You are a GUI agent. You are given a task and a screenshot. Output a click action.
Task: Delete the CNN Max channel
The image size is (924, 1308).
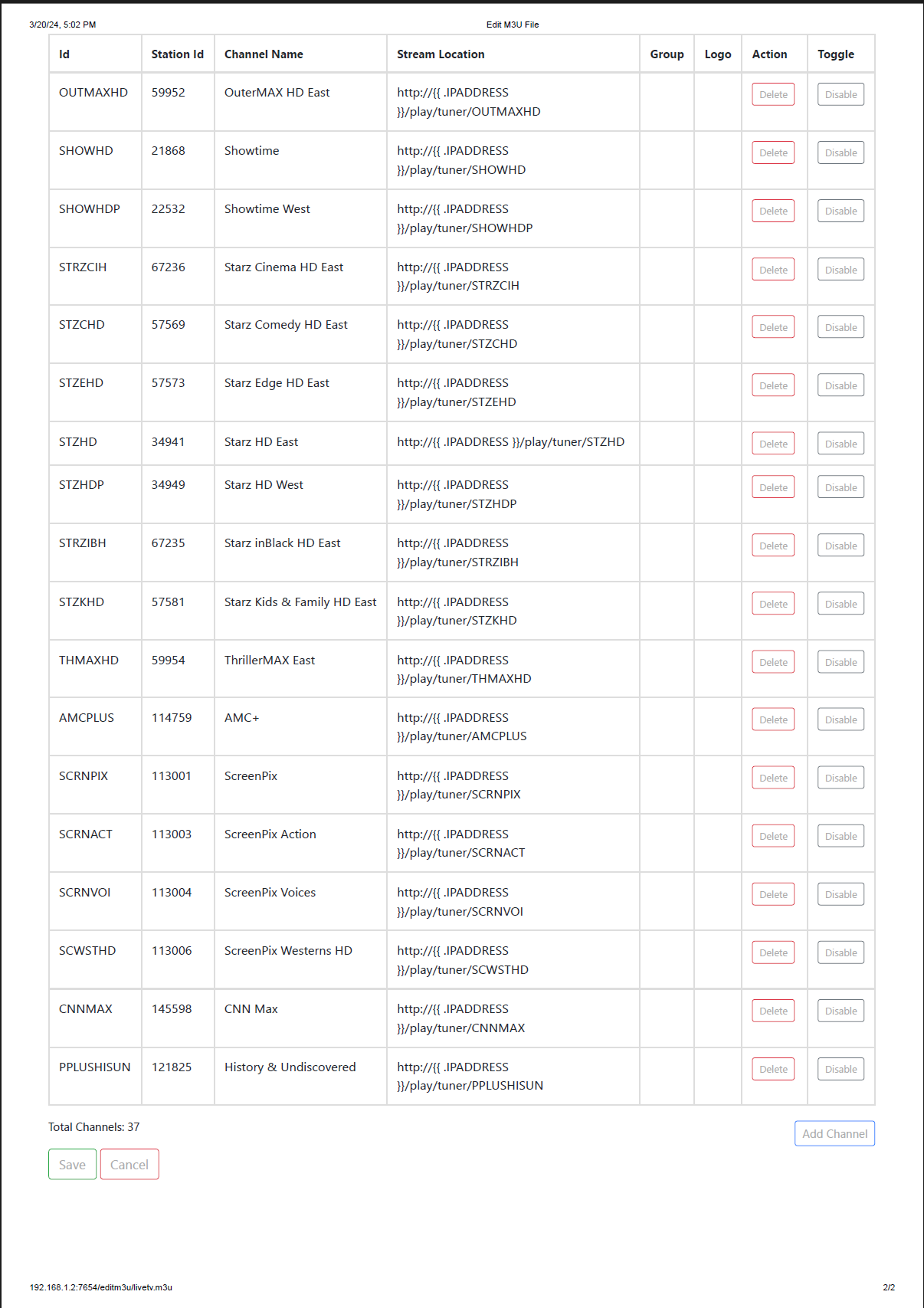tap(772, 1011)
